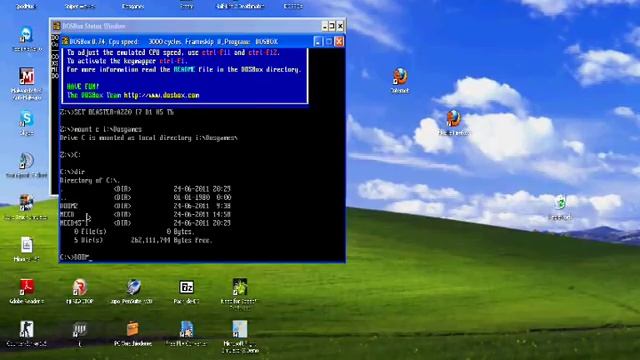Minimize the DOSBox Status Window
Image resolution: width=640 pixels, height=360 pixels.
(324, 26)
